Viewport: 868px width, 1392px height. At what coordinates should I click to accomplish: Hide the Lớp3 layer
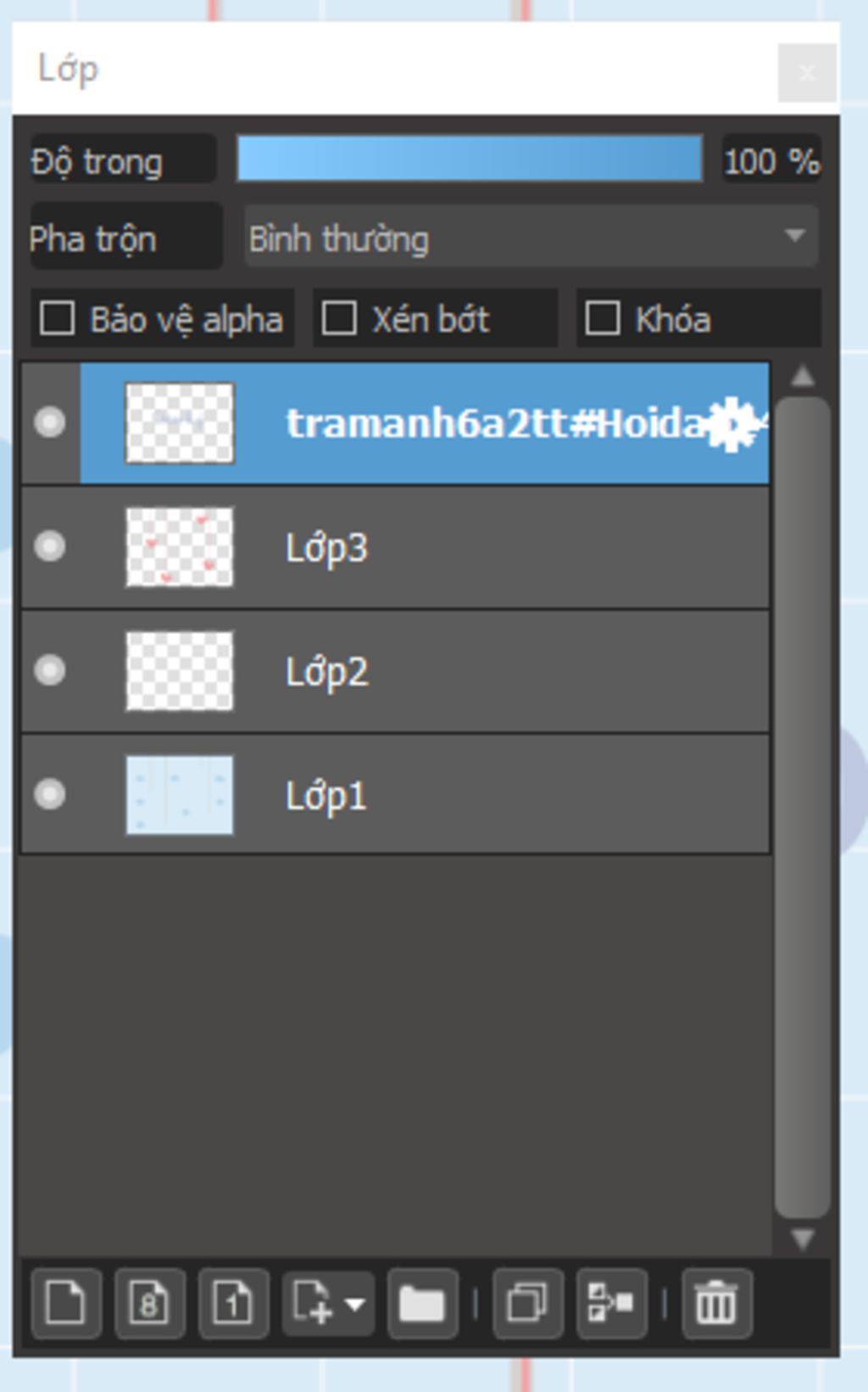coord(50,547)
